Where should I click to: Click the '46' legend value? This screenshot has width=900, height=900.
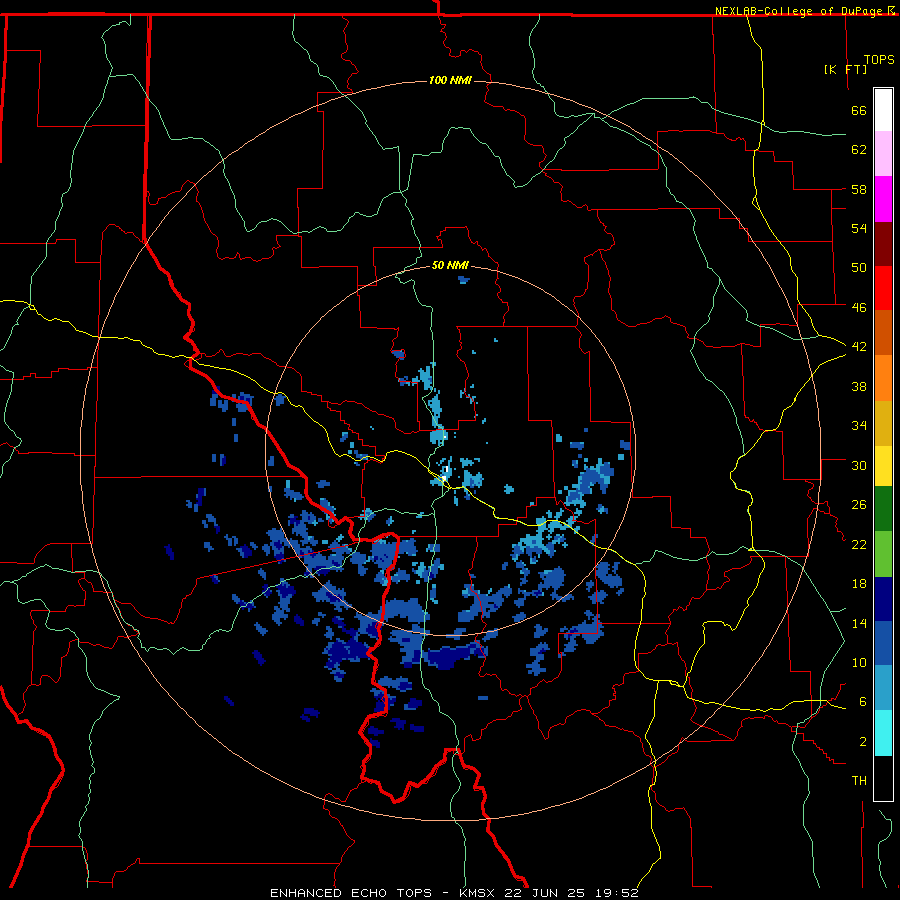tap(859, 308)
